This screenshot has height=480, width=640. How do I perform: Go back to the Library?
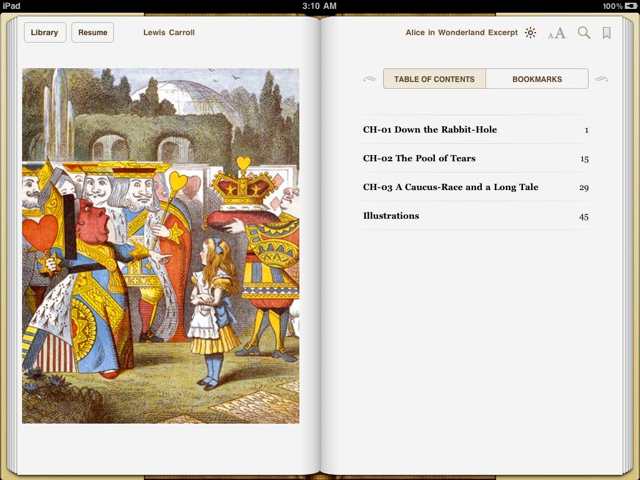pos(45,33)
